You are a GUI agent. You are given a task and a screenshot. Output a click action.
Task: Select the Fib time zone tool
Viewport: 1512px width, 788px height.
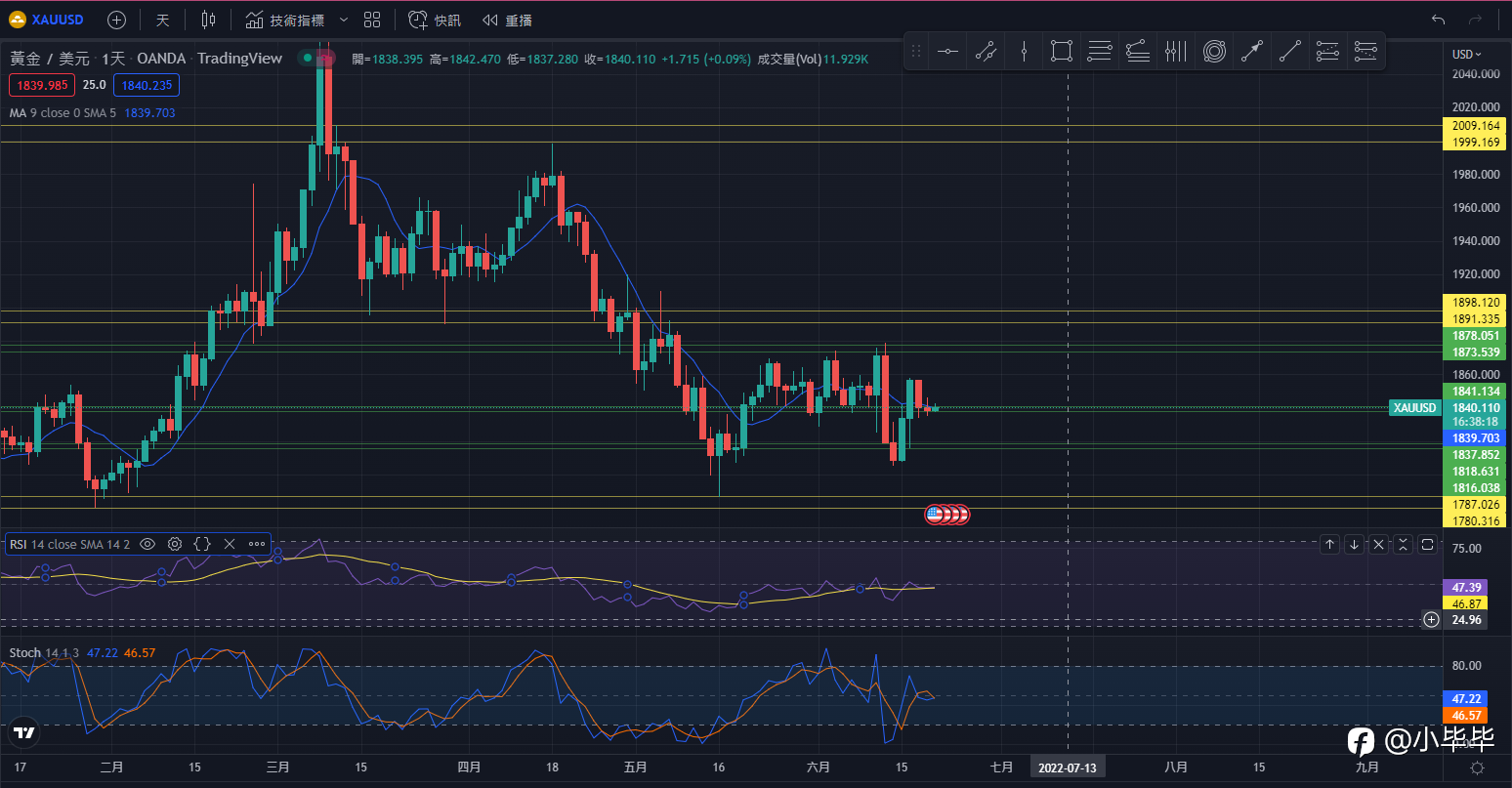pyautogui.click(x=1176, y=51)
